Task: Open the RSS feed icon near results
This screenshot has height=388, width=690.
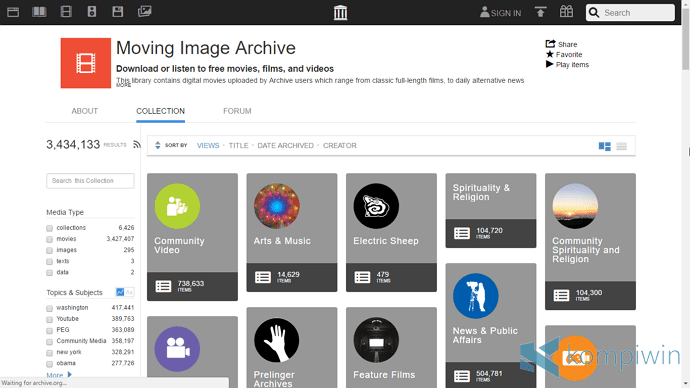Action: (x=137, y=144)
